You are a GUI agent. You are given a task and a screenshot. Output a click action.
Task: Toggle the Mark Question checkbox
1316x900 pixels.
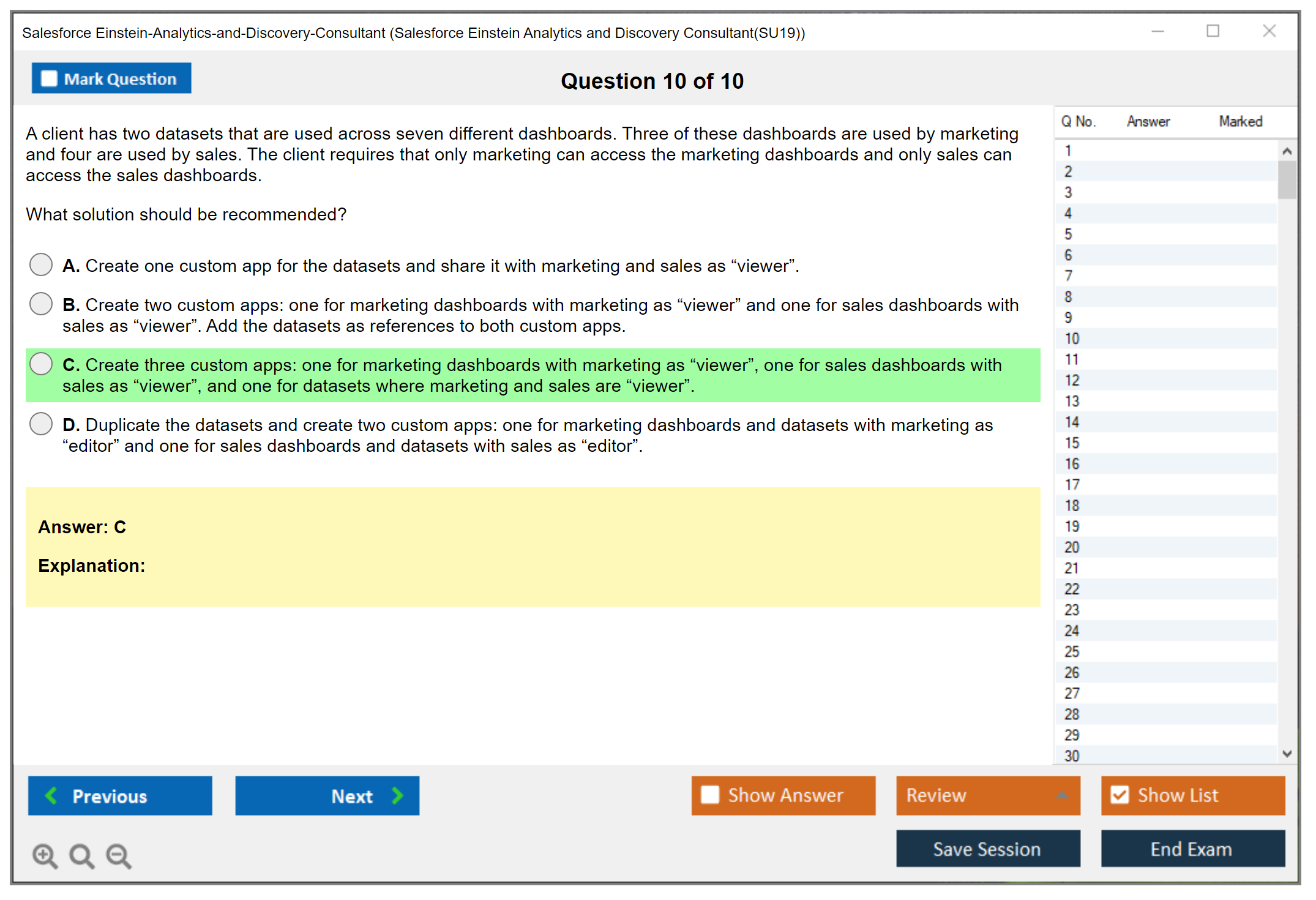tap(49, 78)
